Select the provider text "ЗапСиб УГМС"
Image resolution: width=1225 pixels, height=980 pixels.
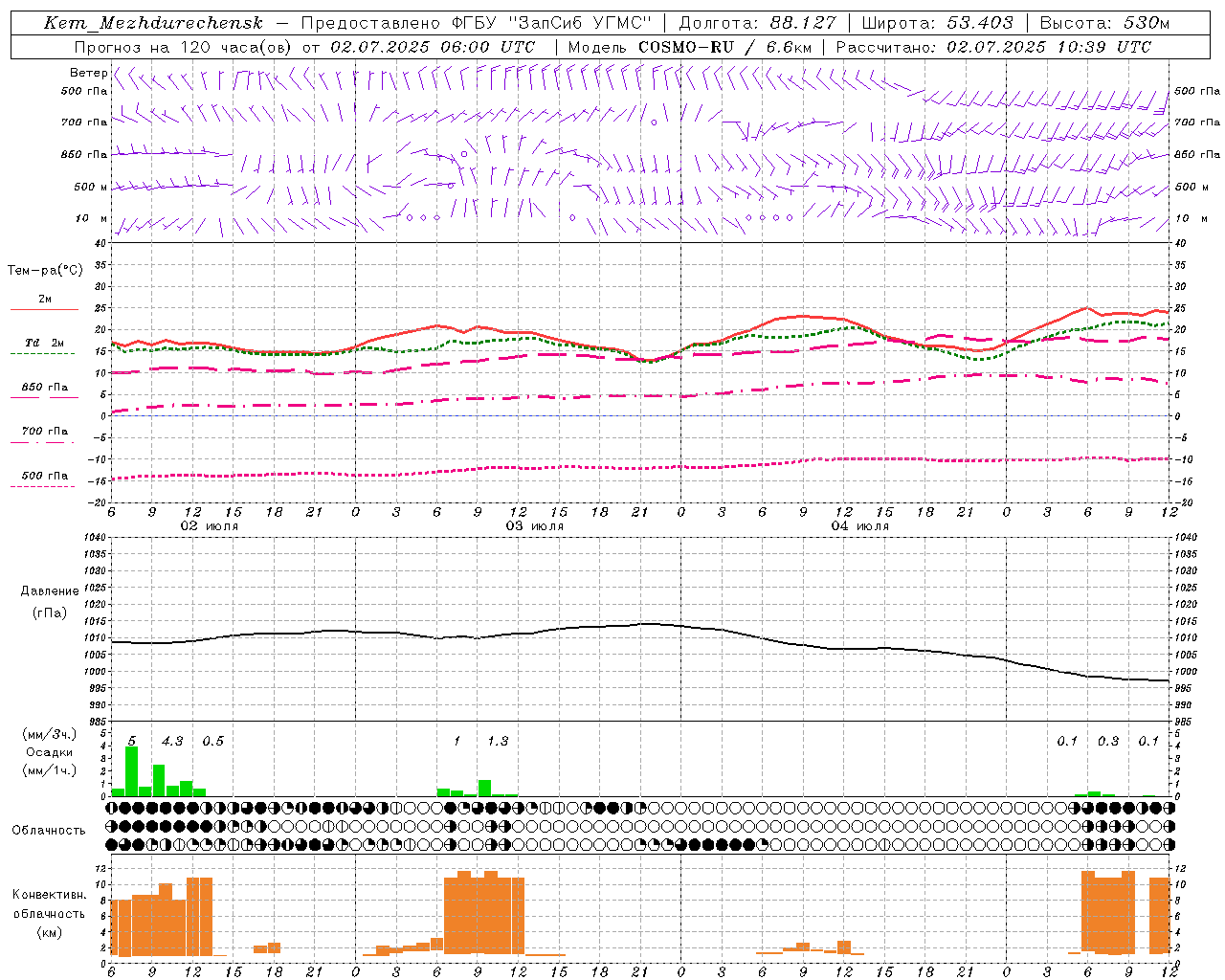582,23
